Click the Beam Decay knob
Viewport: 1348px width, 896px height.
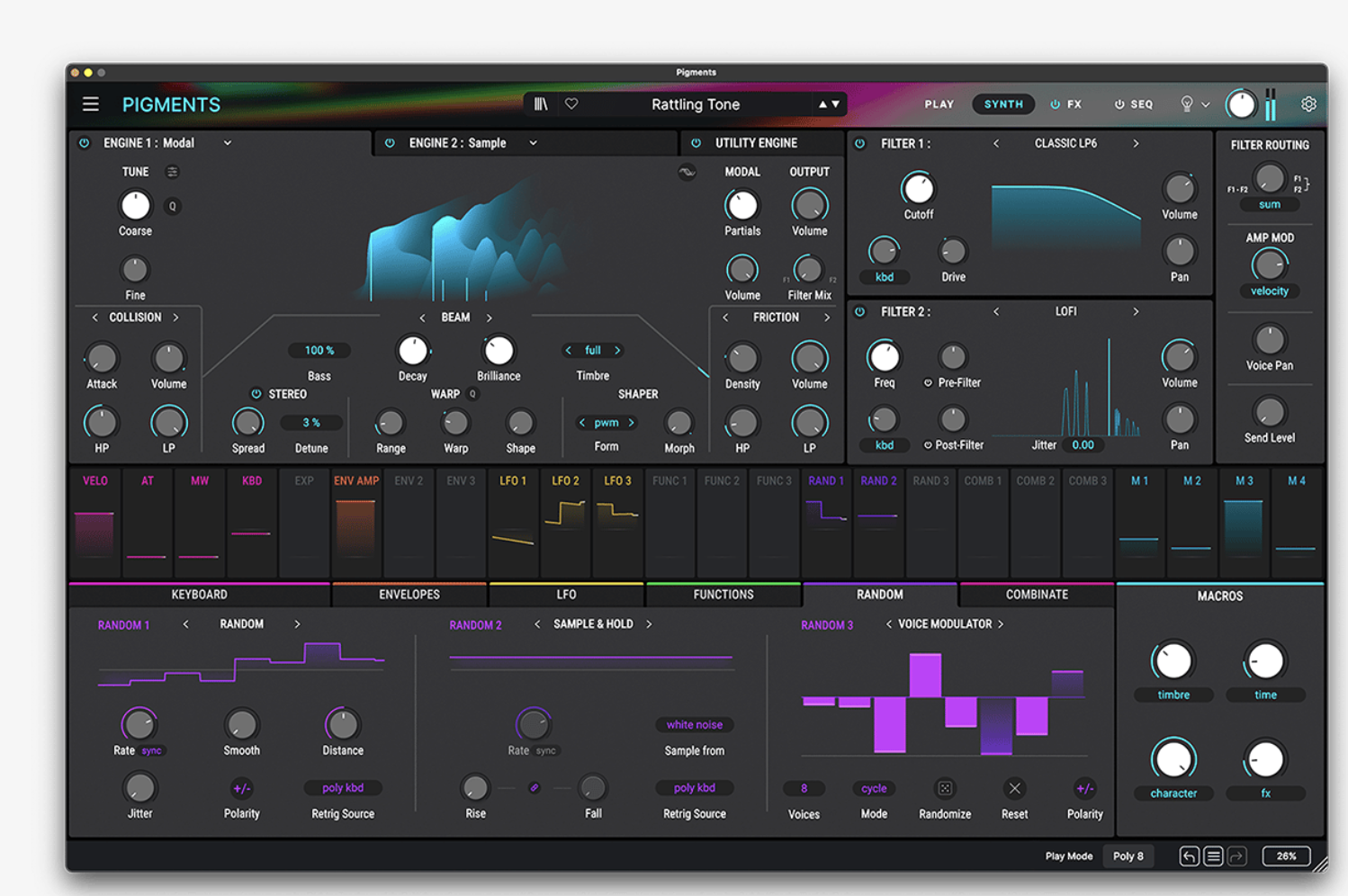(413, 351)
